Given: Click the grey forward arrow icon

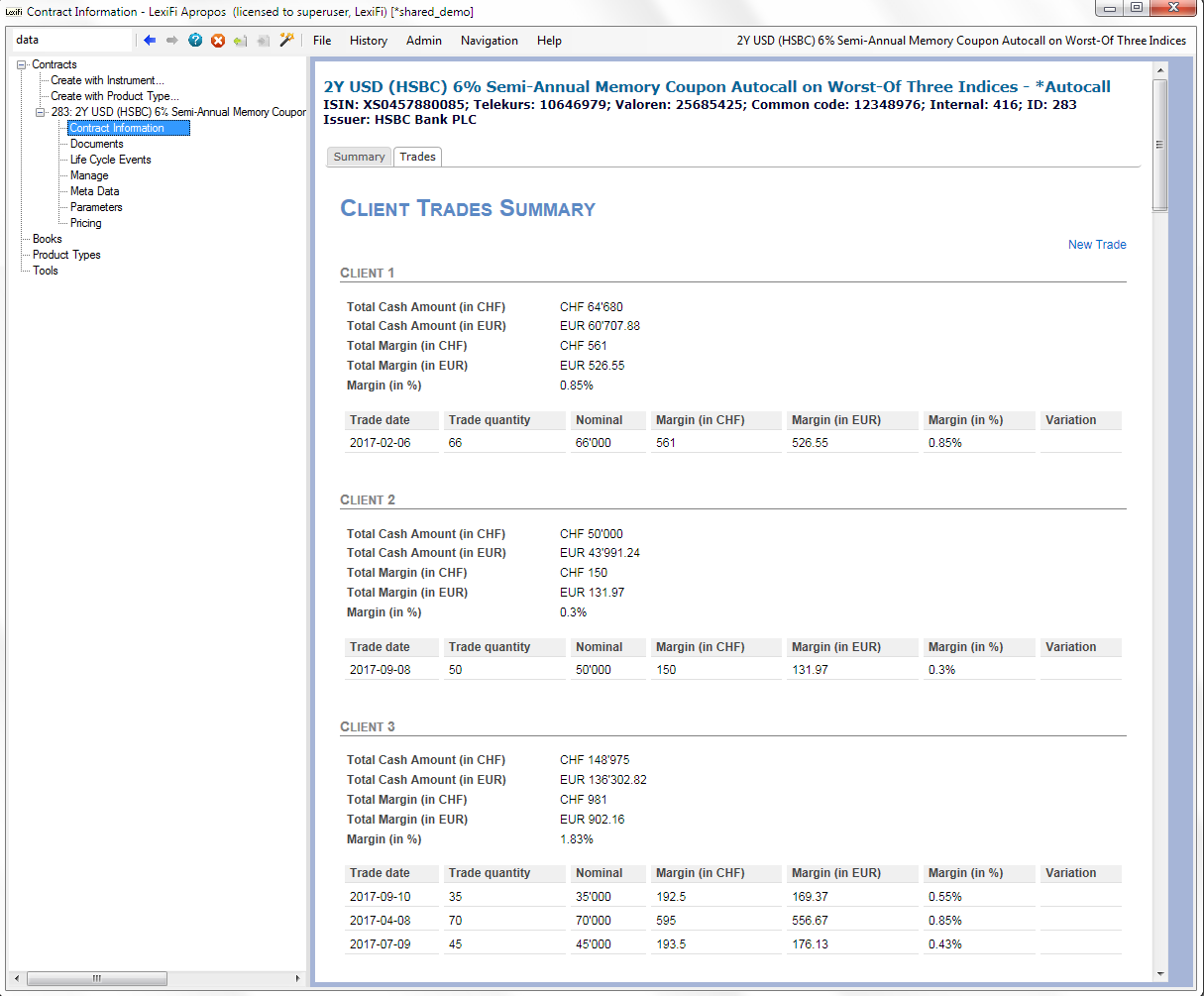Looking at the screenshot, I should [x=172, y=40].
